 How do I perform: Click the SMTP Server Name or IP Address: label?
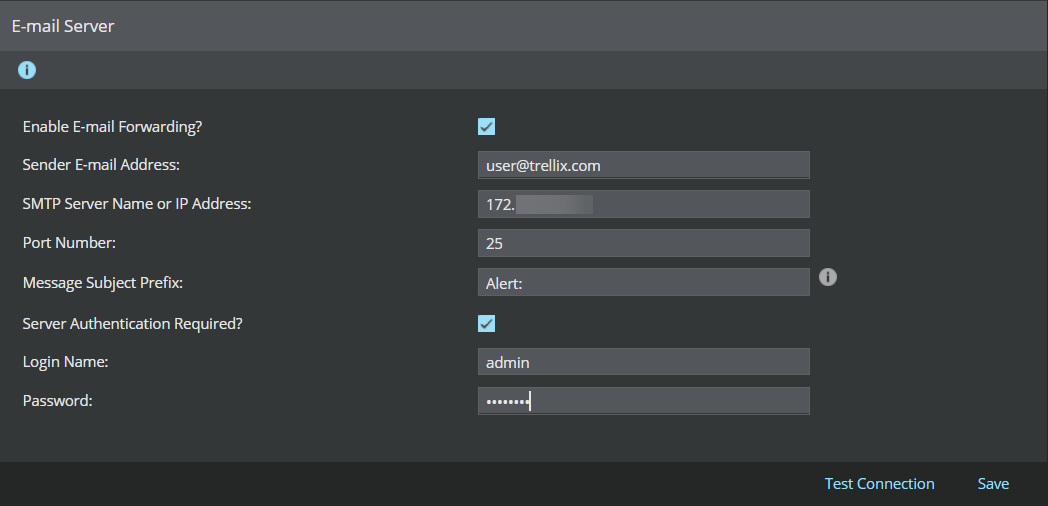(137, 204)
